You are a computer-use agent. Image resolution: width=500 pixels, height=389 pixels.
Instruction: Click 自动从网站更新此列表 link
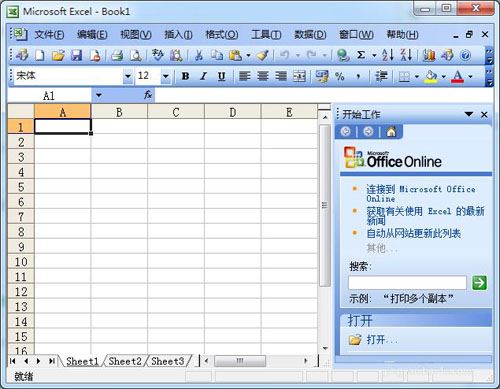[x=413, y=233]
